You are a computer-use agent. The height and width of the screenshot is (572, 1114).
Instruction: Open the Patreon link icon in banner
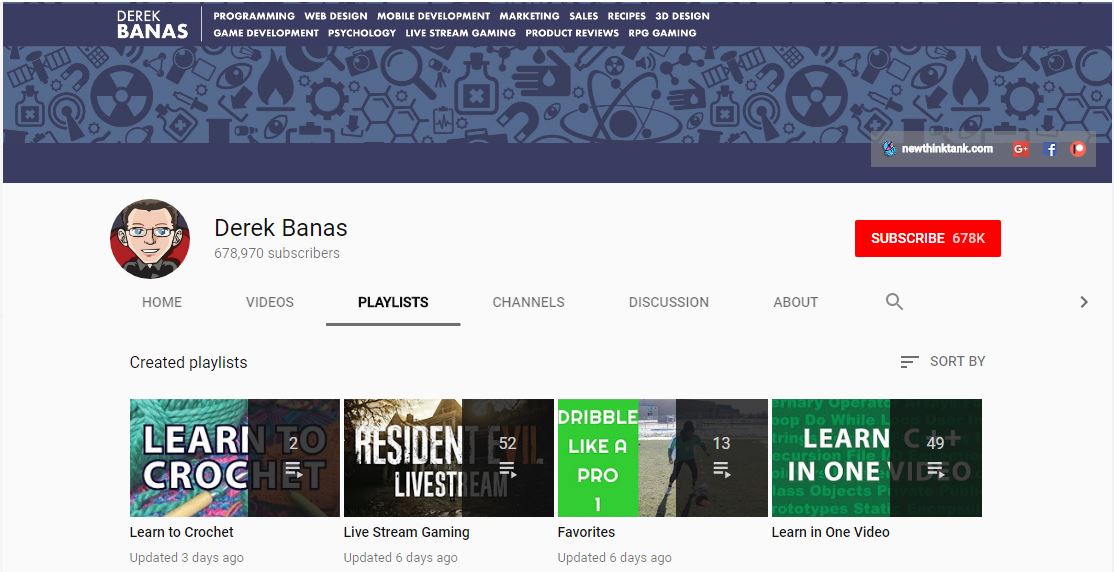(1078, 149)
